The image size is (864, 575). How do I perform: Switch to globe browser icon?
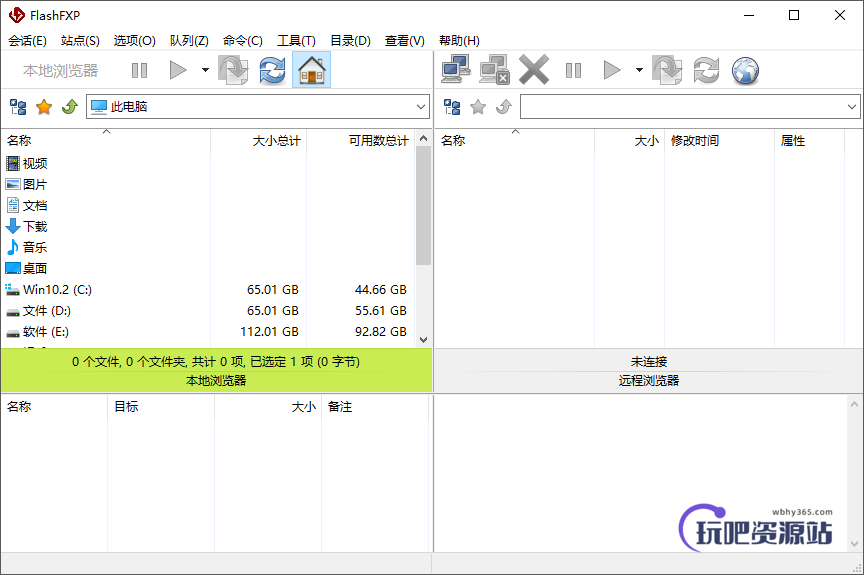pyautogui.click(x=746, y=70)
